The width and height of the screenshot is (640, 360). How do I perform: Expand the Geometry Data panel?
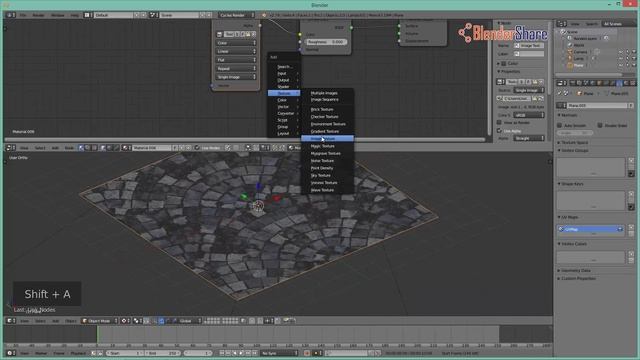click(575, 271)
